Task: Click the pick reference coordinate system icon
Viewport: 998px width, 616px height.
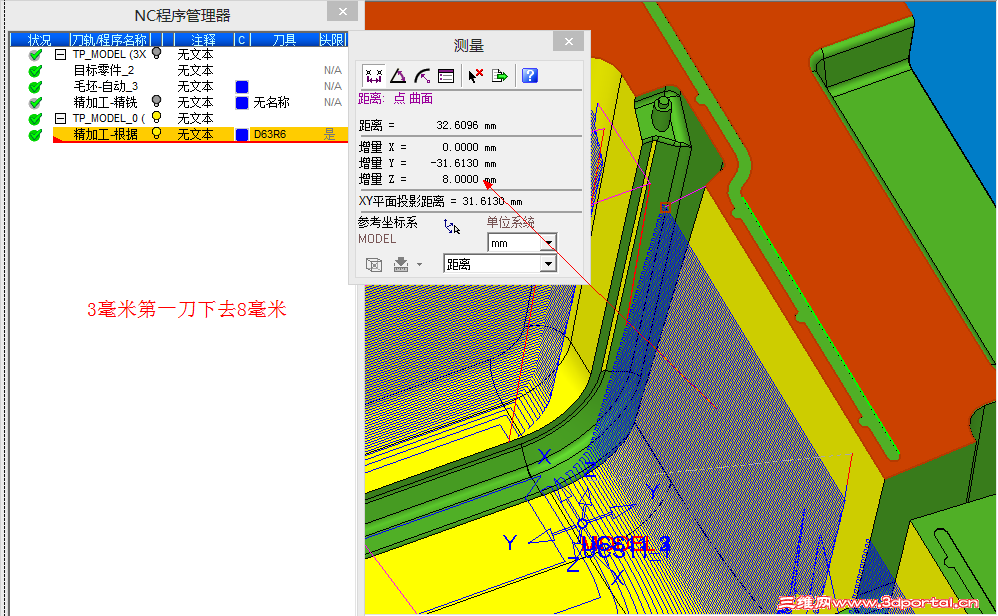Action: point(452,227)
